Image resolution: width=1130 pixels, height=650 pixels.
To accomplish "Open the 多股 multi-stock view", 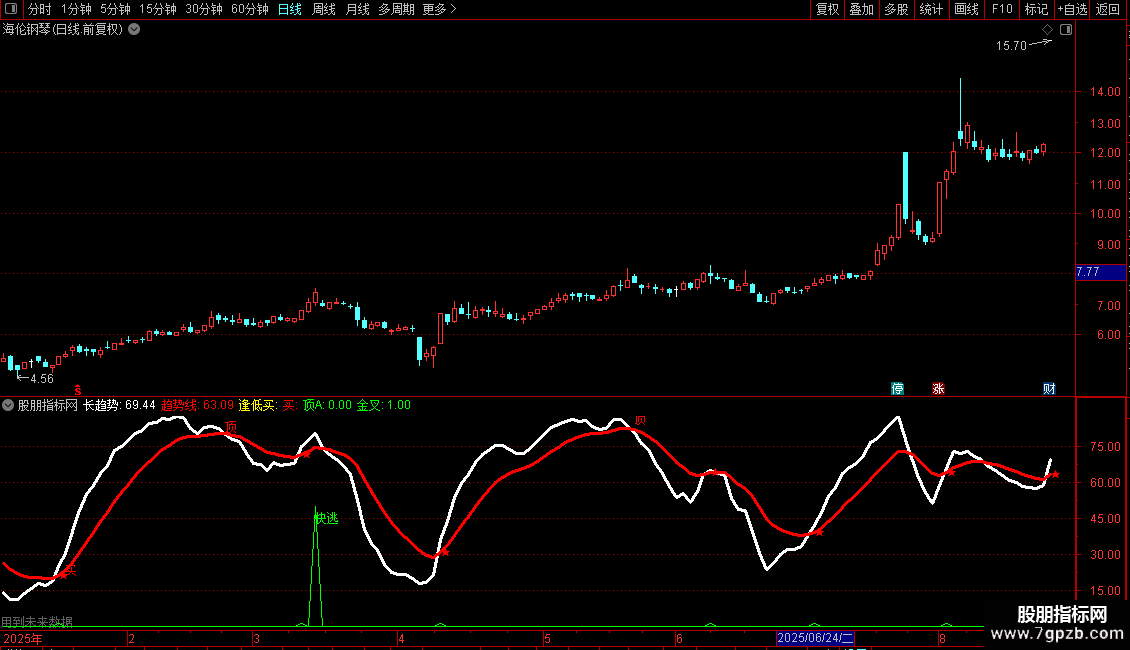I will (897, 9).
